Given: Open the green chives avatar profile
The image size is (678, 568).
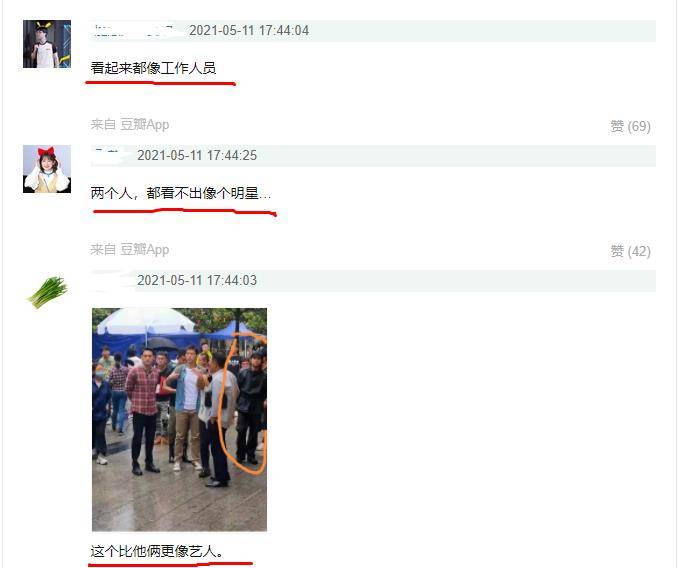Looking at the screenshot, I should (48, 292).
